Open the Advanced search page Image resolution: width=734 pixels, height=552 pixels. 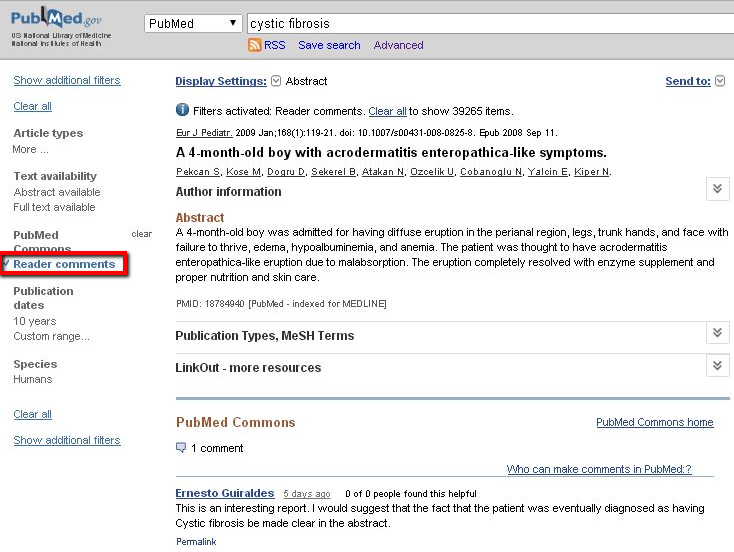[398, 45]
